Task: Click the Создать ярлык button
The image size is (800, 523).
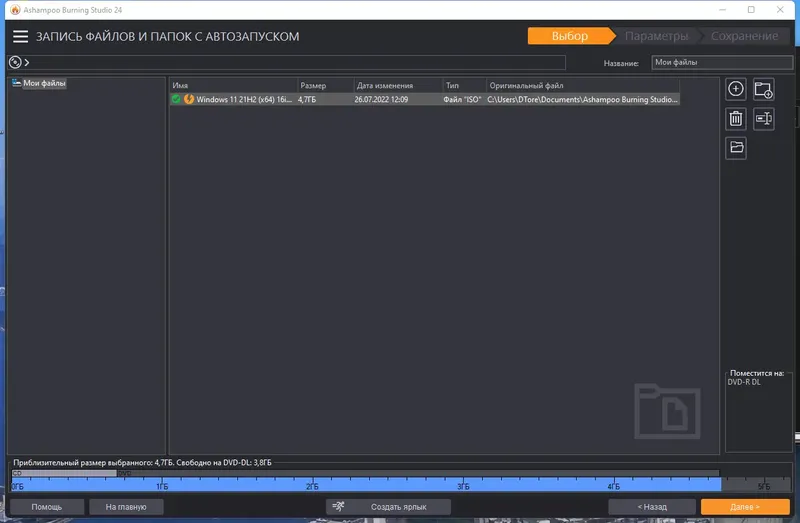Action: (x=388, y=507)
